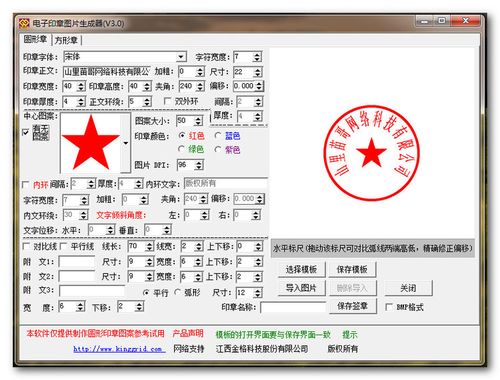Click the red circular seal preview image
Screen dimensions: 500x380
(371, 153)
